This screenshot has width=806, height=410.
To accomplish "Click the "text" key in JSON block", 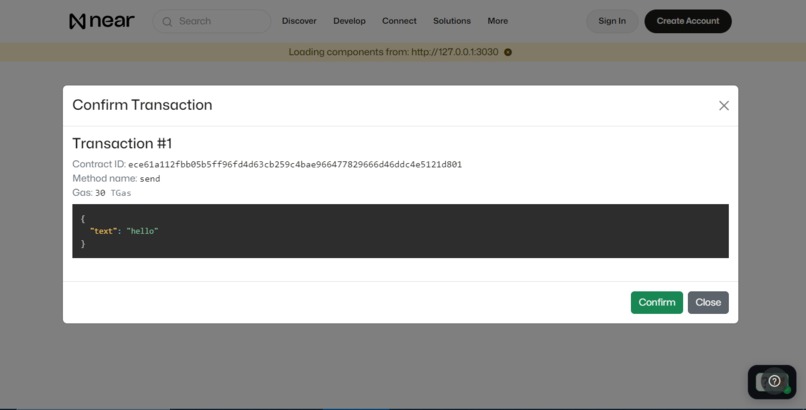I will pyautogui.click(x=103, y=231).
